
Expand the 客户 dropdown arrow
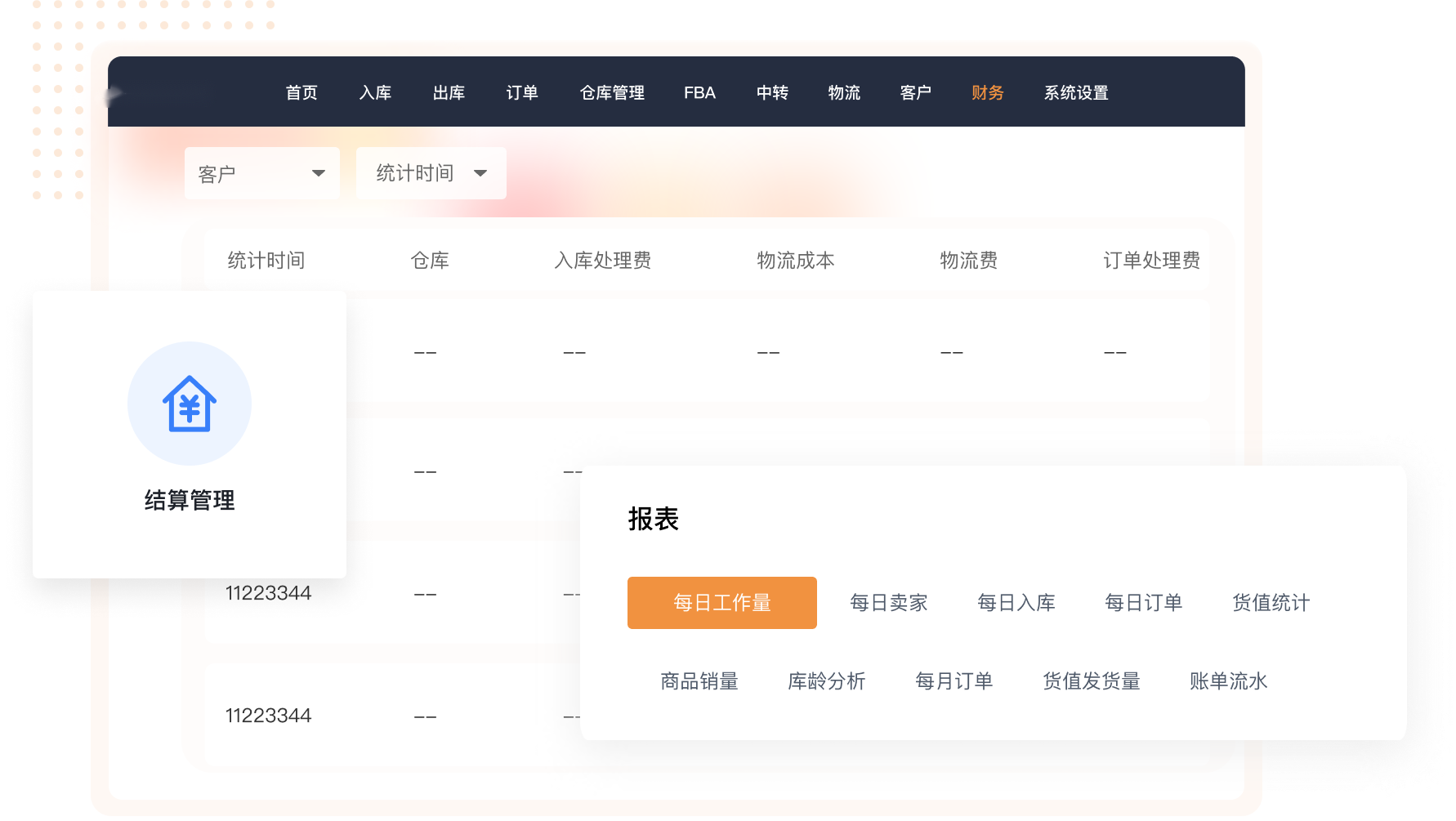pos(318,173)
